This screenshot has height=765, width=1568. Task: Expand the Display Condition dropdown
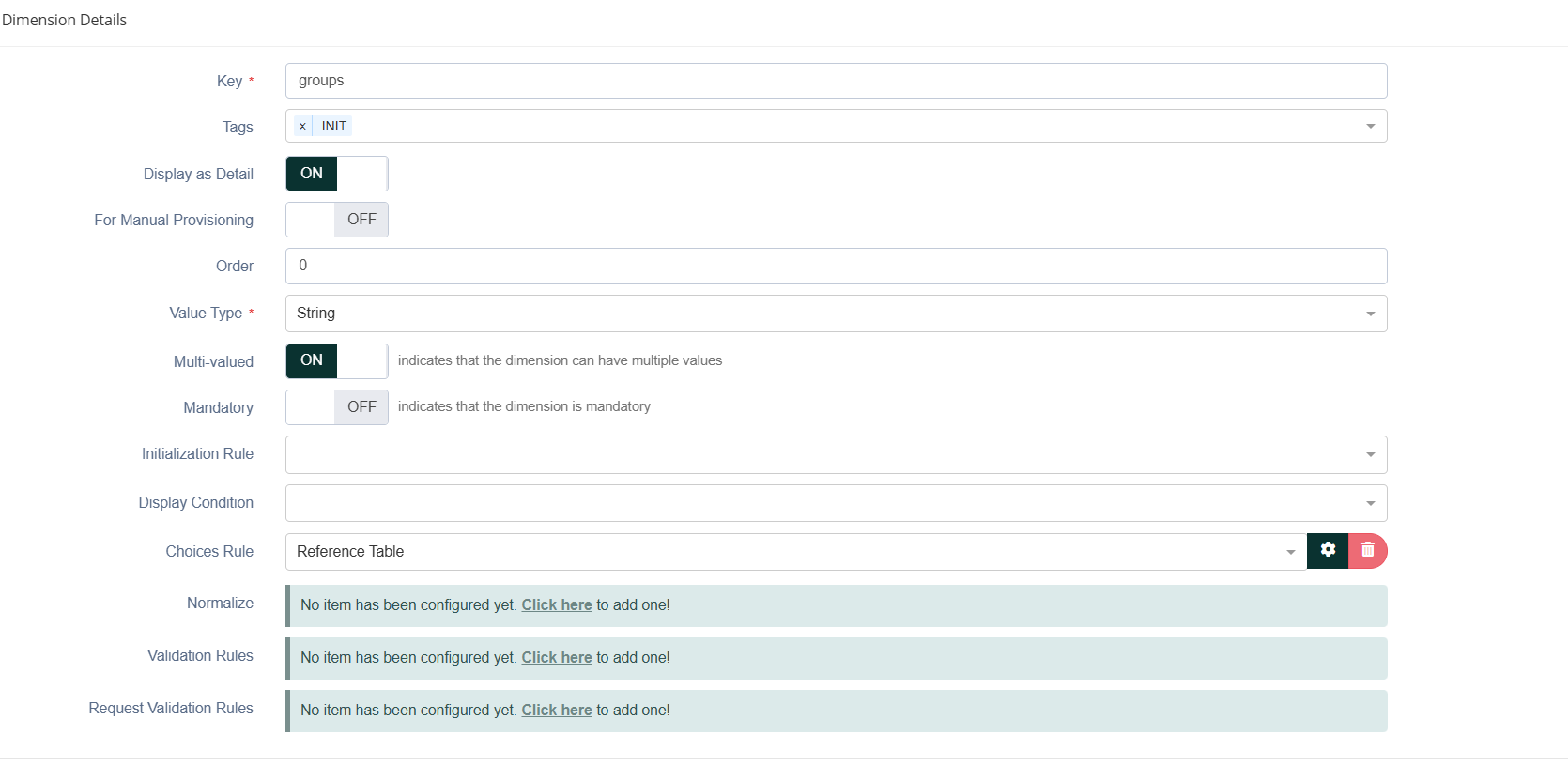point(837,503)
